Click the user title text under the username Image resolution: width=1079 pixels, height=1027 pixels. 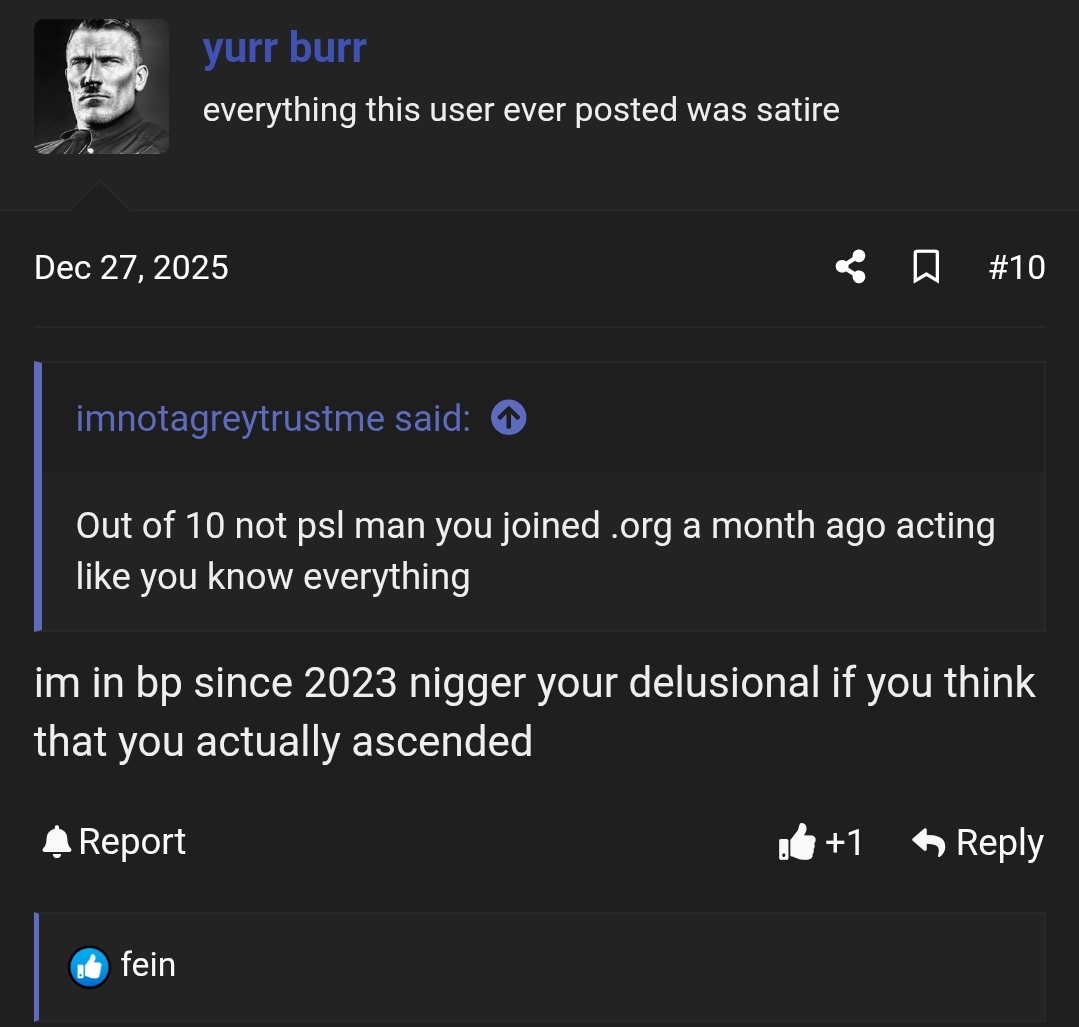click(x=521, y=109)
